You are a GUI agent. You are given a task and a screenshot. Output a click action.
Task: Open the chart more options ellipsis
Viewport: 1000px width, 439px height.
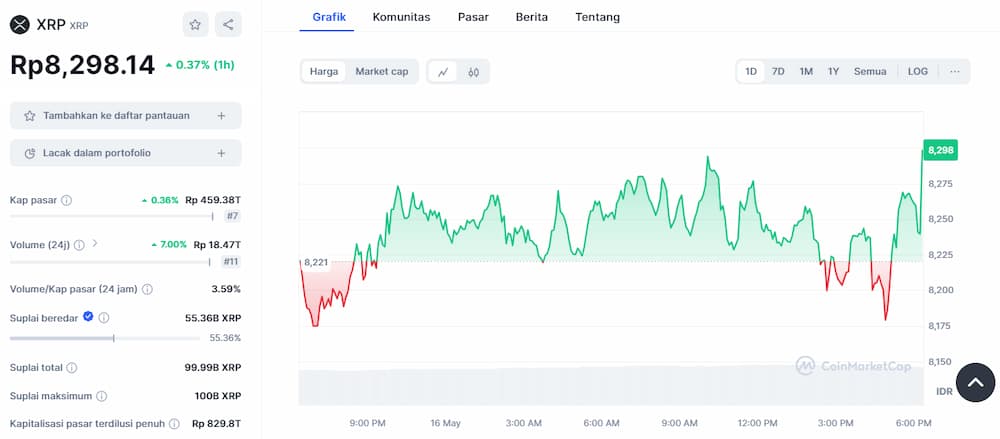pyautogui.click(x=954, y=71)
